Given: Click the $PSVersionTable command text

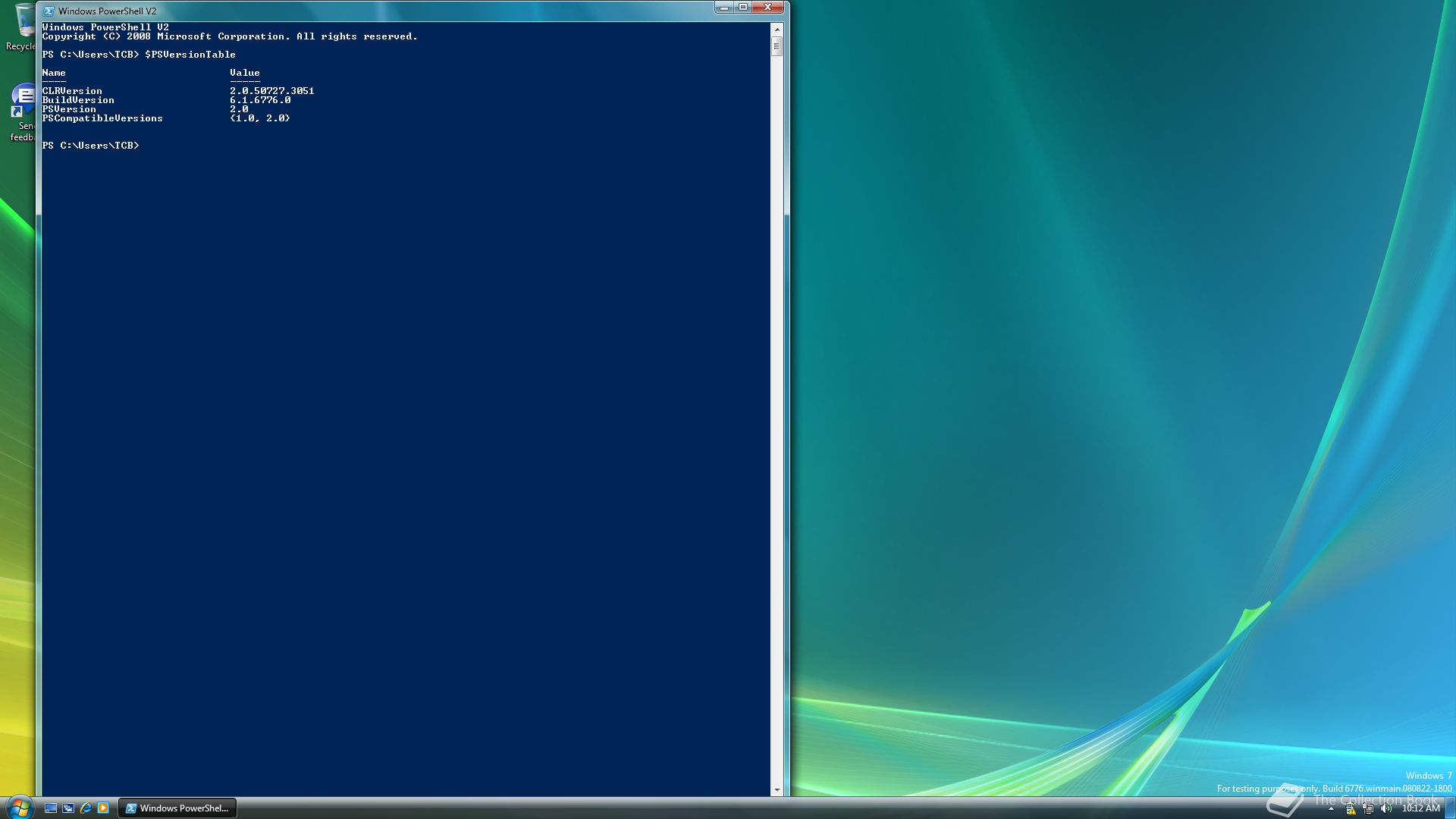Looking at the screenshot, I should pos(190,55).
